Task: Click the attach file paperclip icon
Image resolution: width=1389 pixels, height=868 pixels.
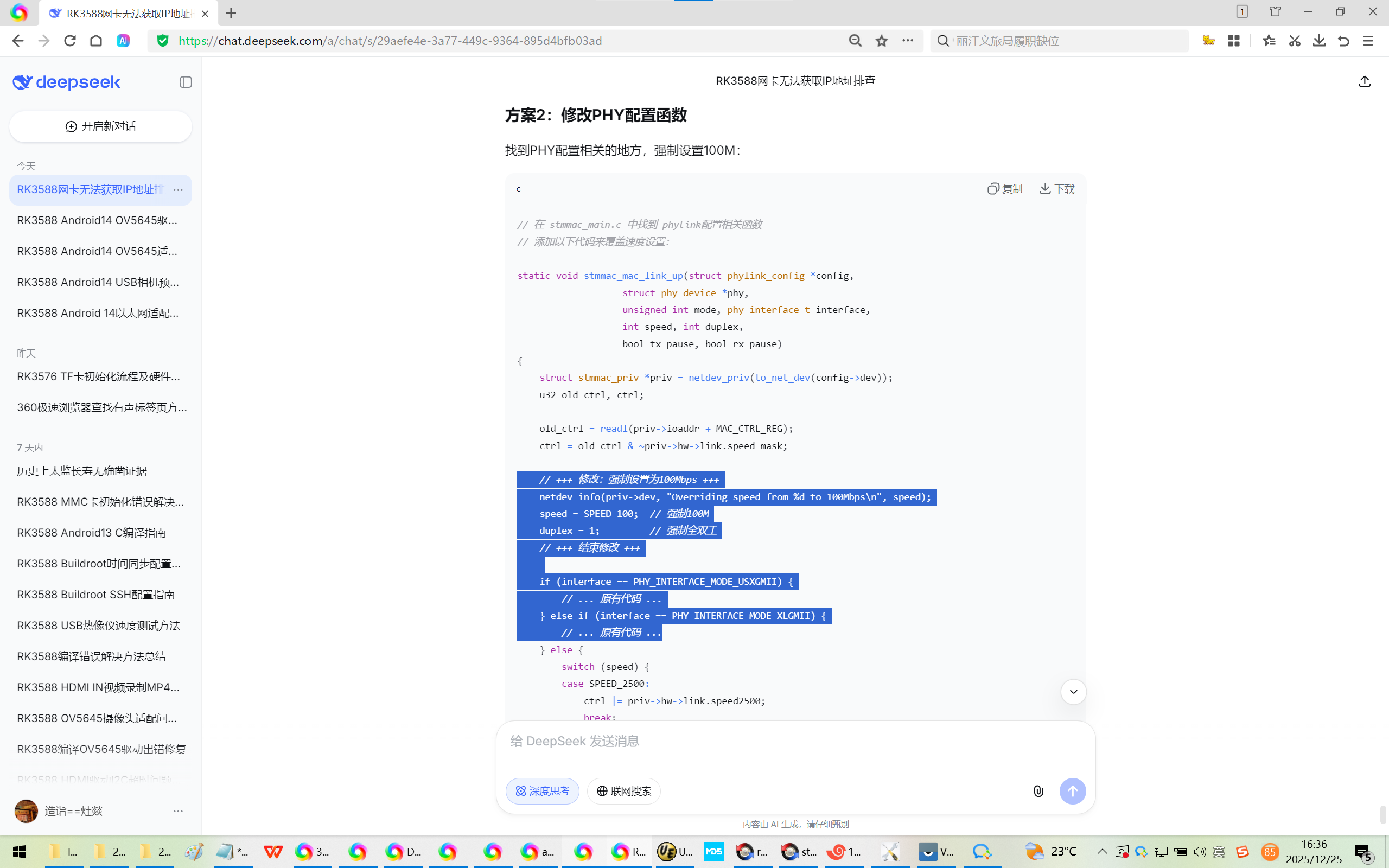Action: pos(1038,791)
